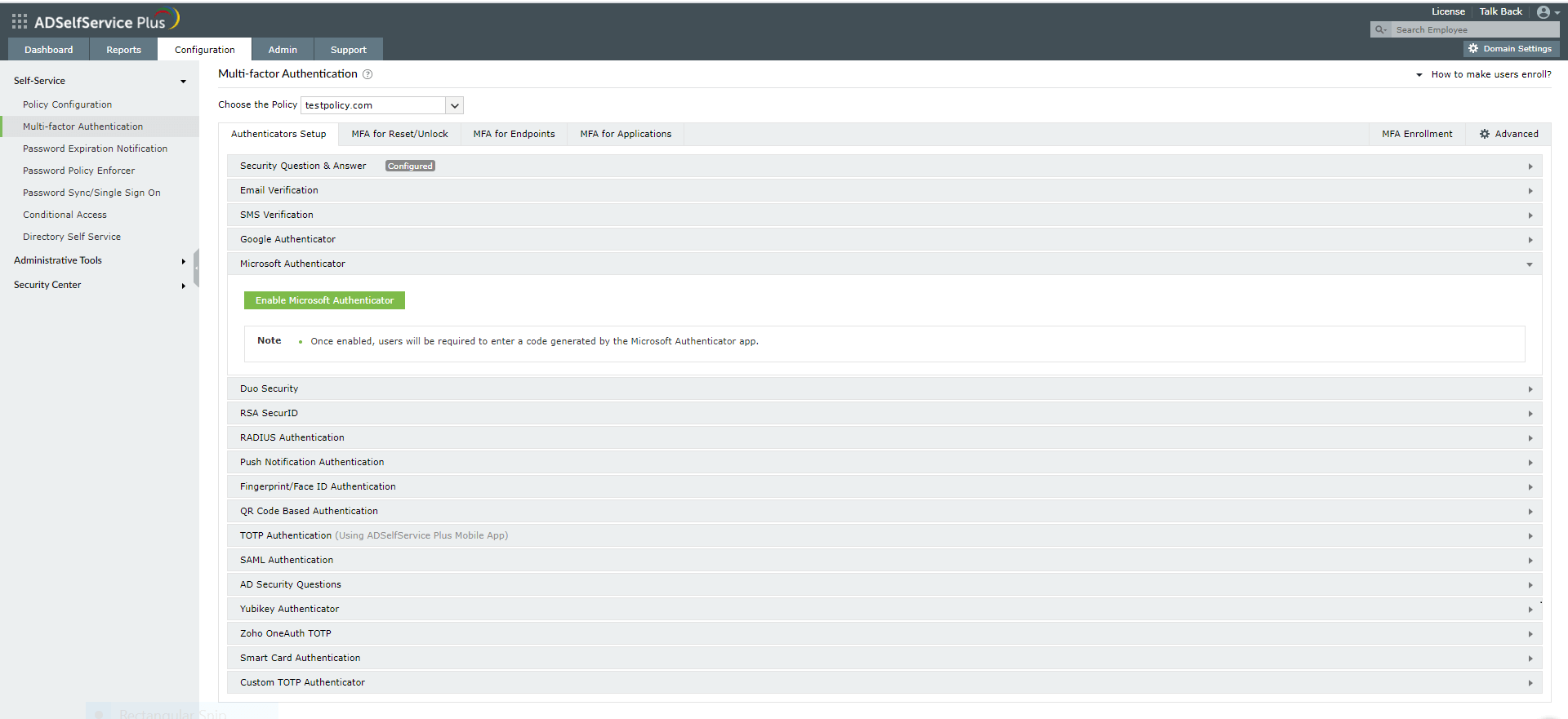The height and width of the screenshot is (719, 1568).
Task: Expand the Google Authenticator row
Action: click(x=884, y=240)
